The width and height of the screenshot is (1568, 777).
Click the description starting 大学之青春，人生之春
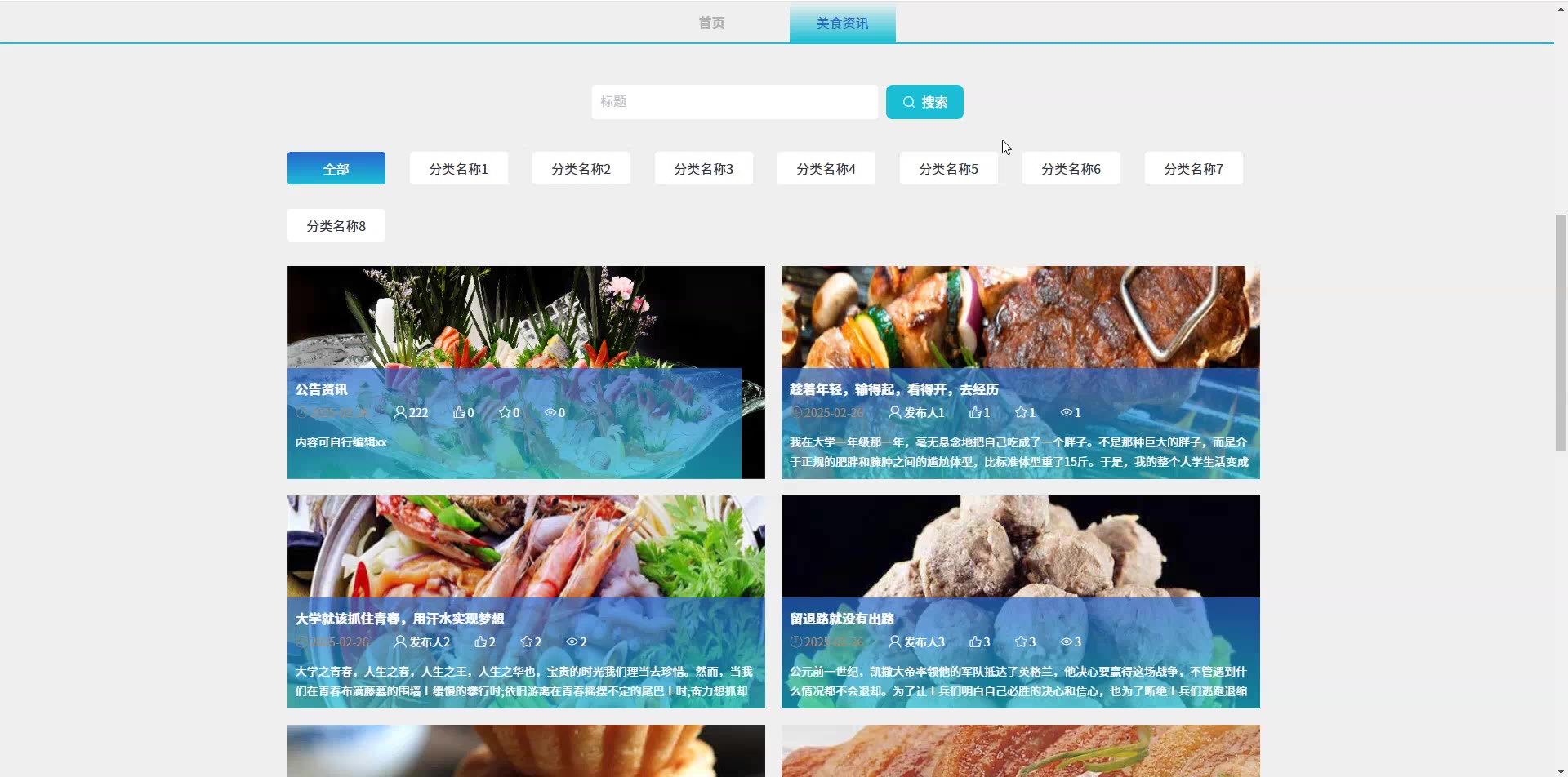(524, 682)
